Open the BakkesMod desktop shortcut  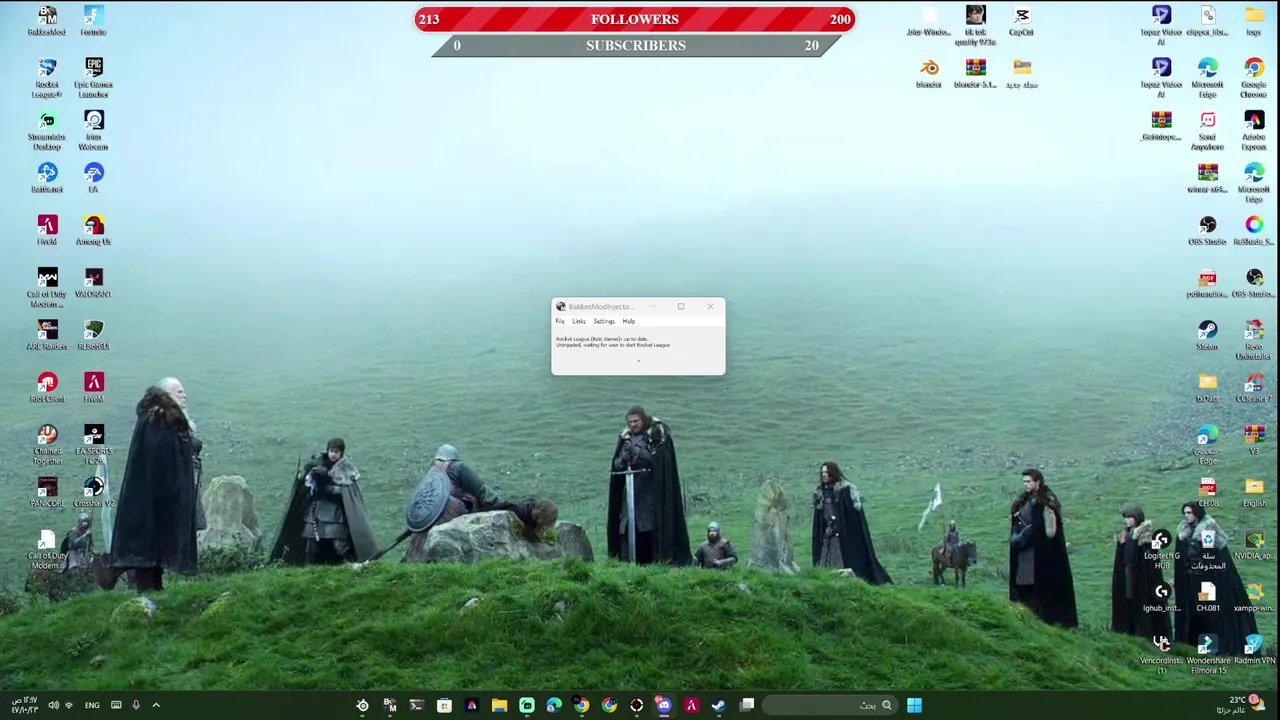47,21
